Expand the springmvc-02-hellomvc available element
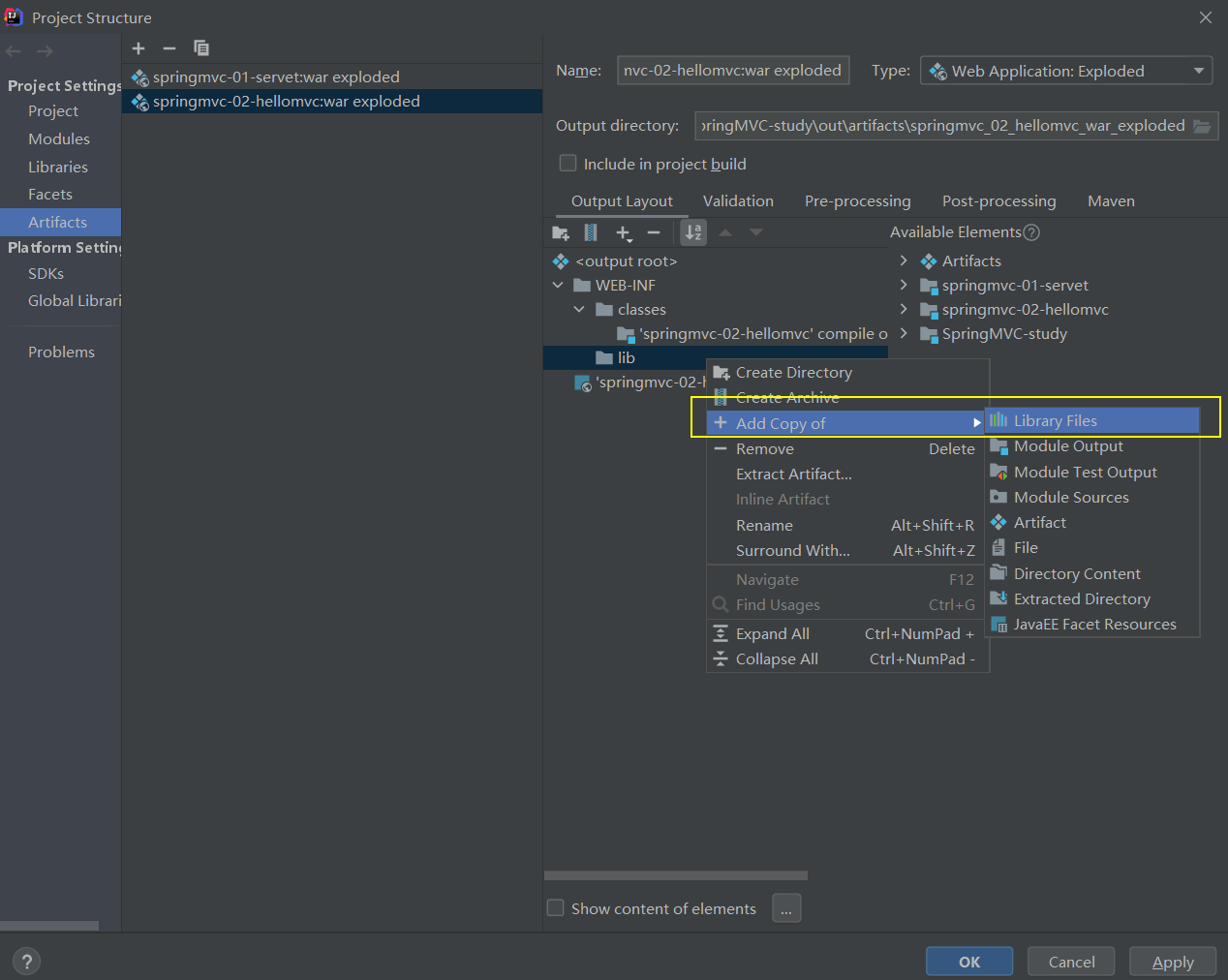 tap(904, 309)
